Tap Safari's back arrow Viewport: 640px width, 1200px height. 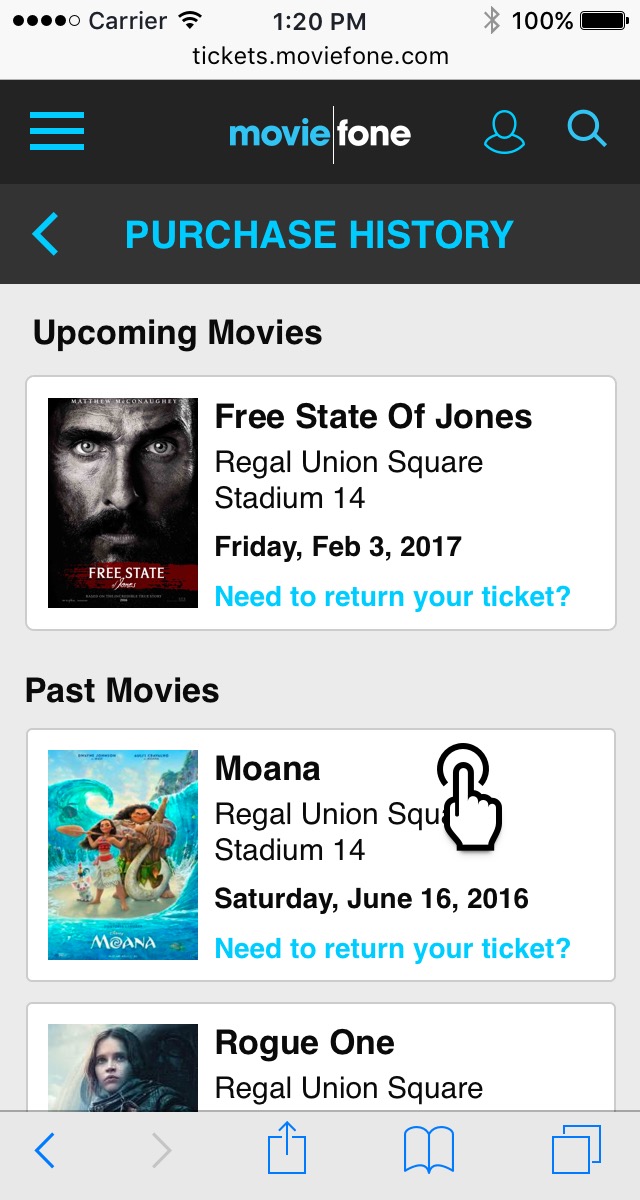click(x=45, y=1152)
